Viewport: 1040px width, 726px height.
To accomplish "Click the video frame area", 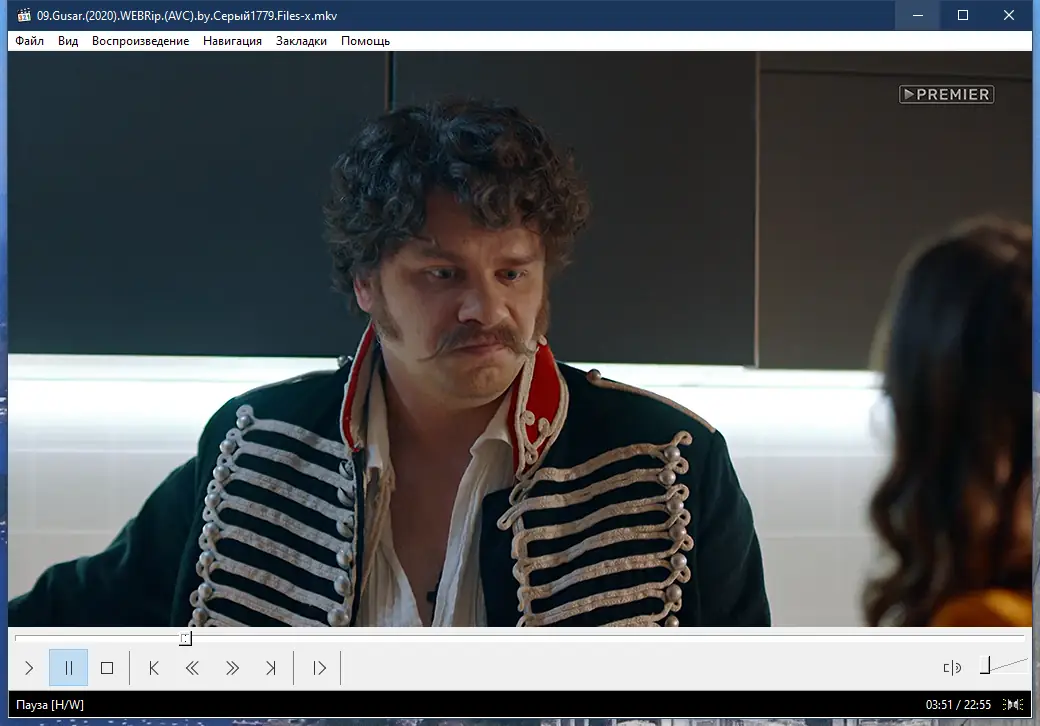I will pyautogui.click(x=520, y=339).
